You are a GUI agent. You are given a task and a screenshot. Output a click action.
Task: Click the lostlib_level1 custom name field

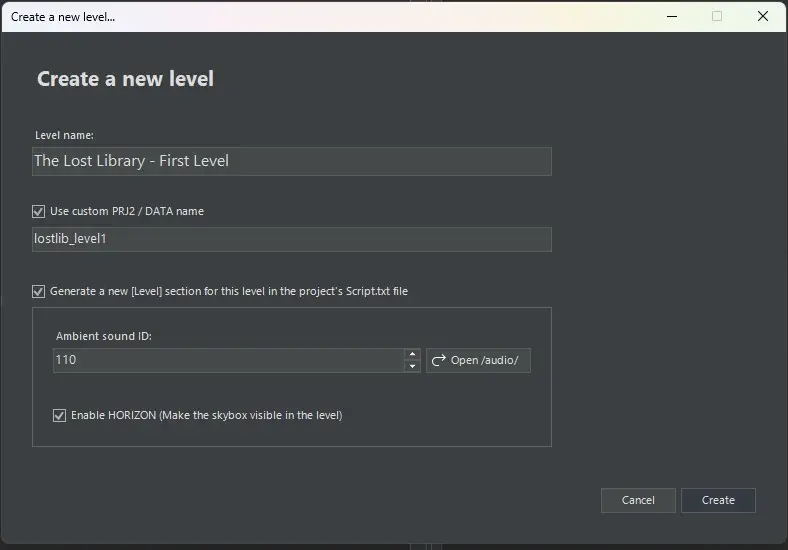click(291, 239)
